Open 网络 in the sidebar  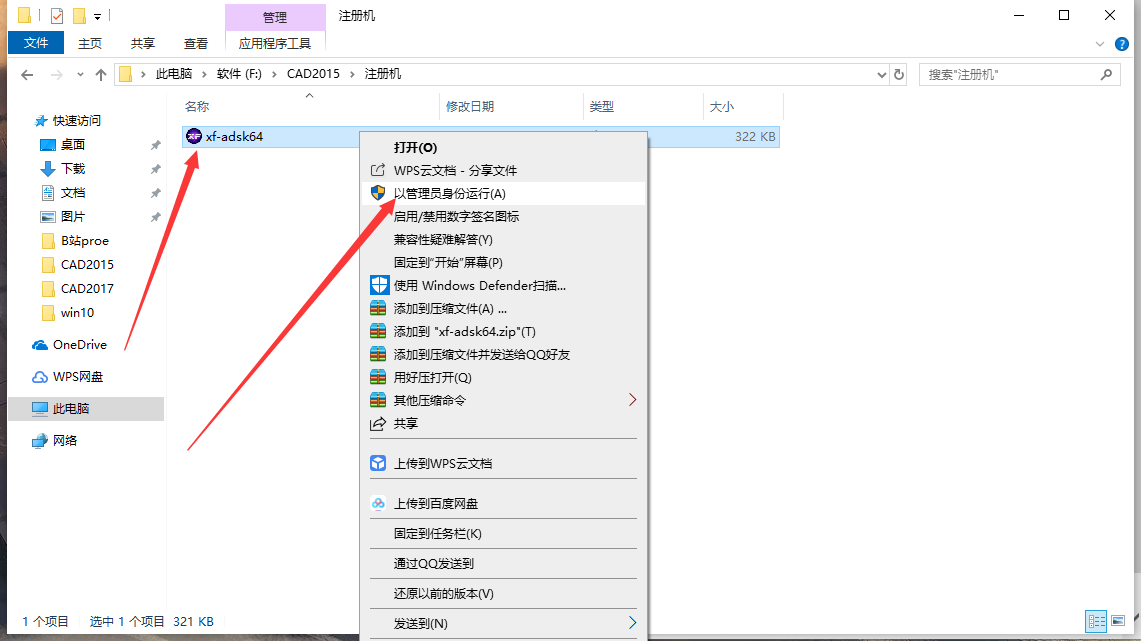pyautogui.click(x=65, y=441)
